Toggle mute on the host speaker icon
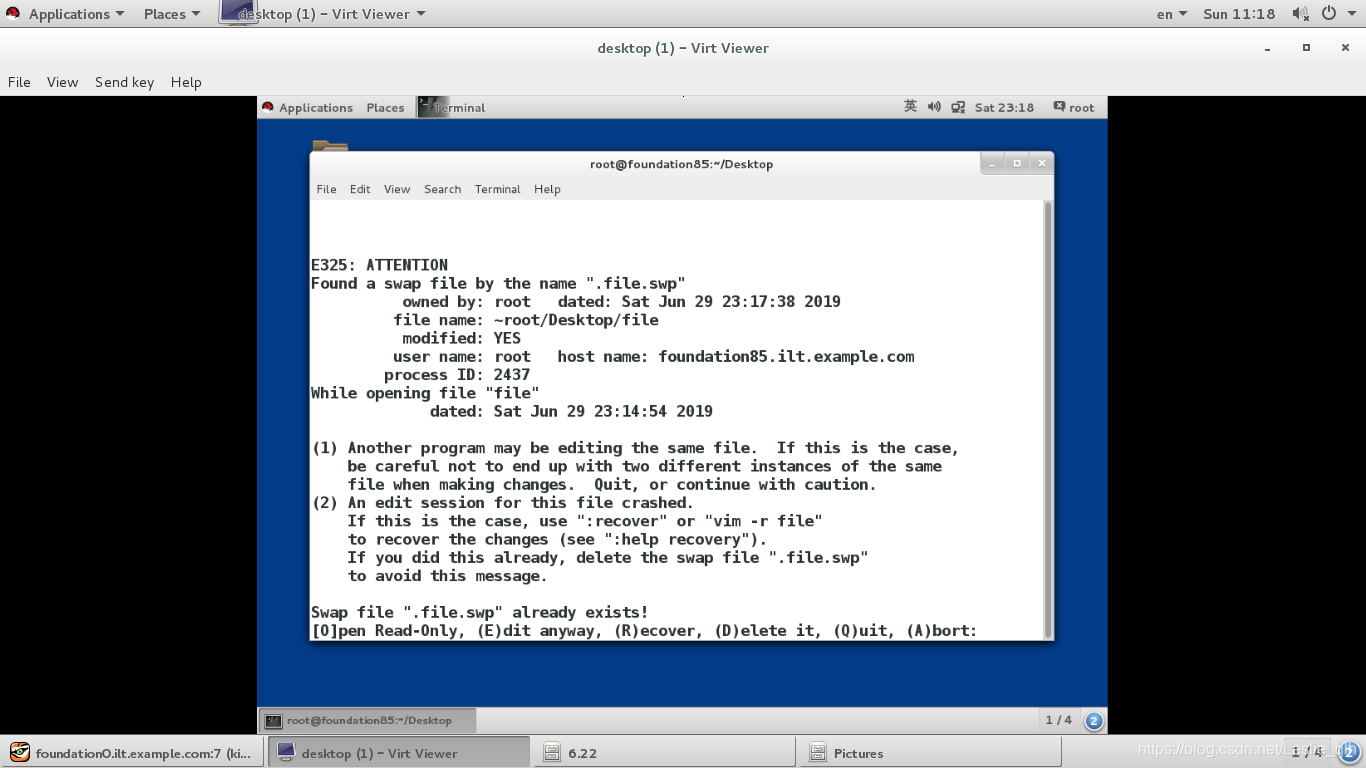 pos(1302,13)
